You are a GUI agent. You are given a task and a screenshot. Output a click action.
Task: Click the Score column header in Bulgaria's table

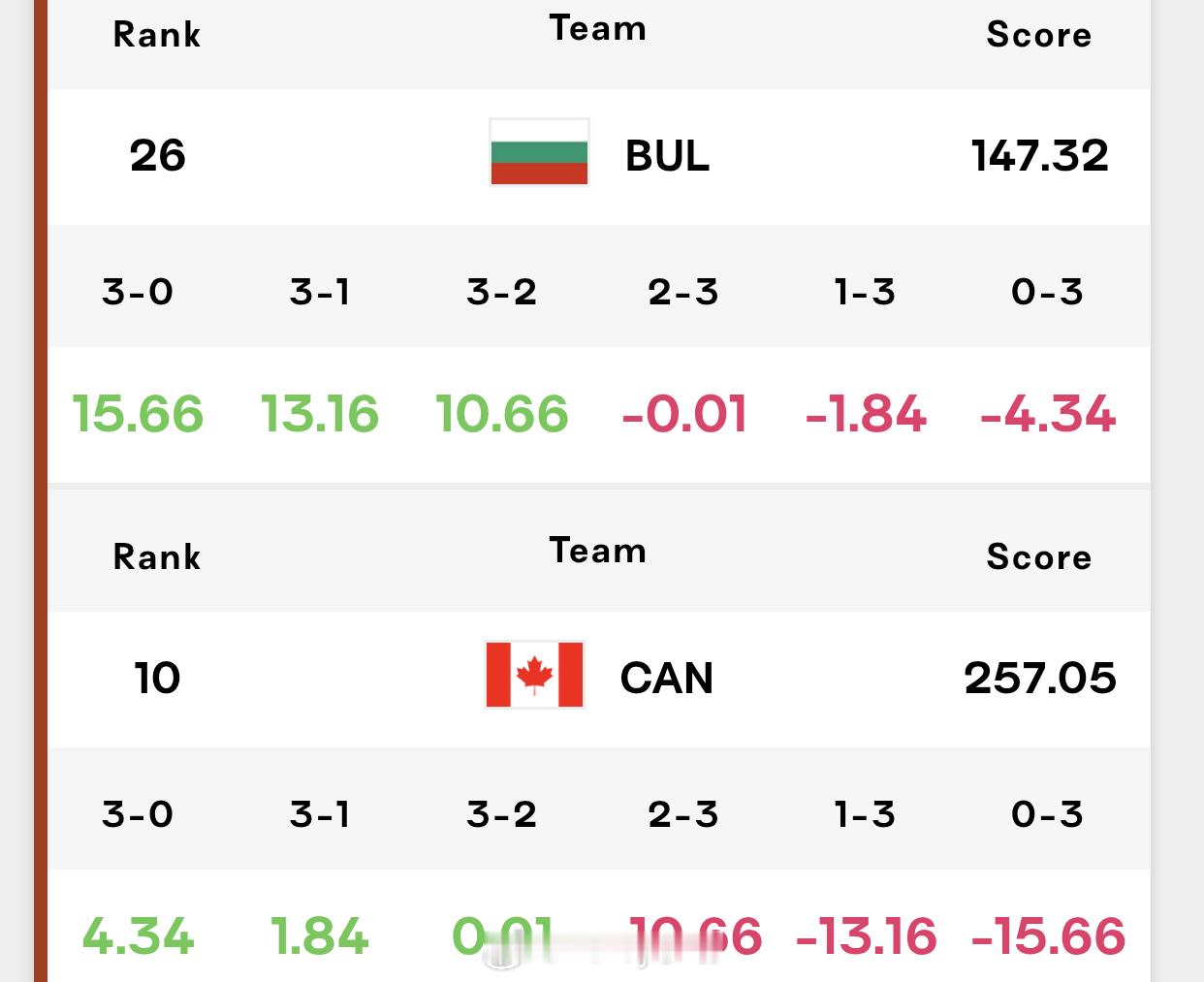[1039, 35]
